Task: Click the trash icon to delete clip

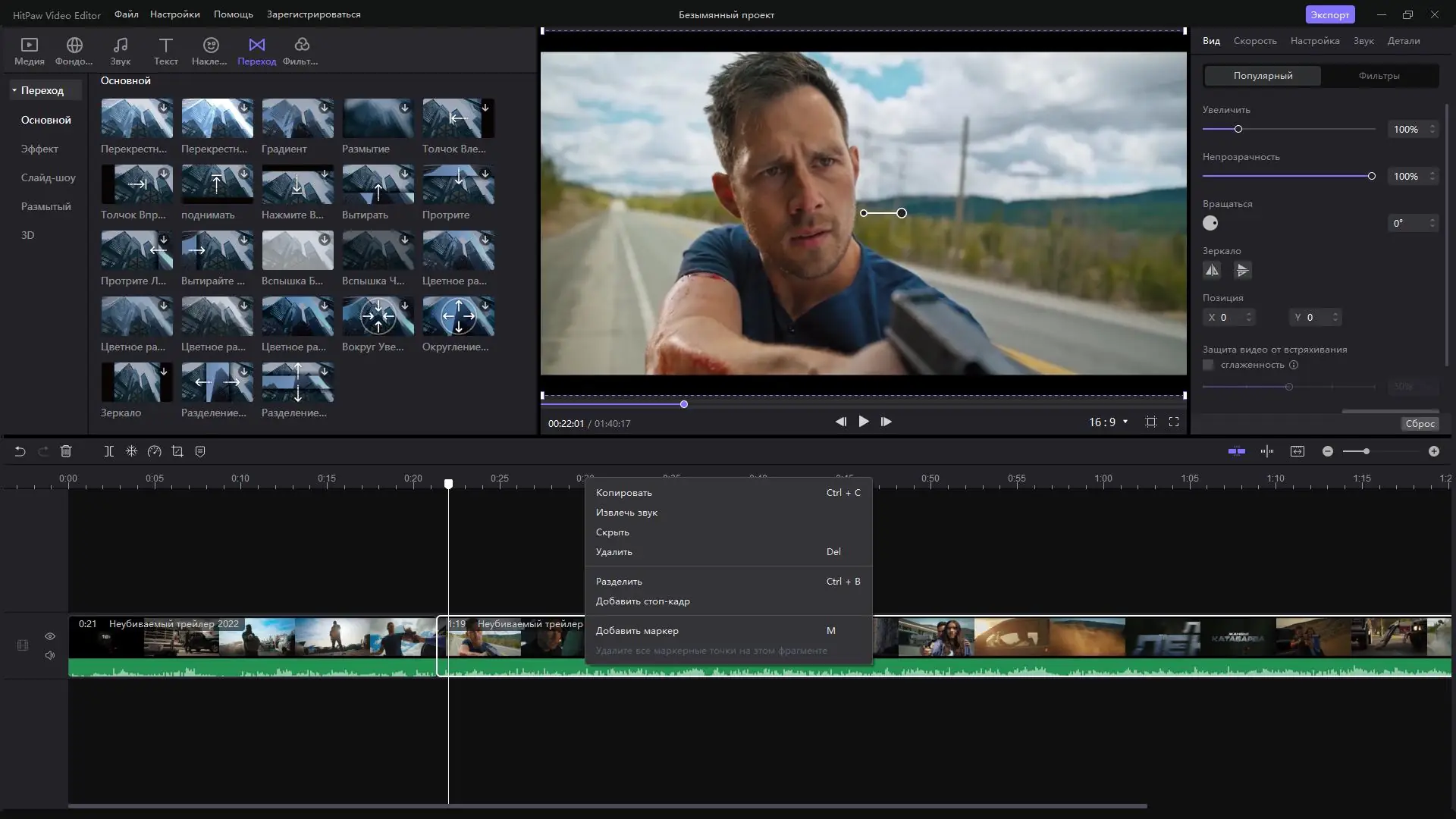Action: coord(66,450)
